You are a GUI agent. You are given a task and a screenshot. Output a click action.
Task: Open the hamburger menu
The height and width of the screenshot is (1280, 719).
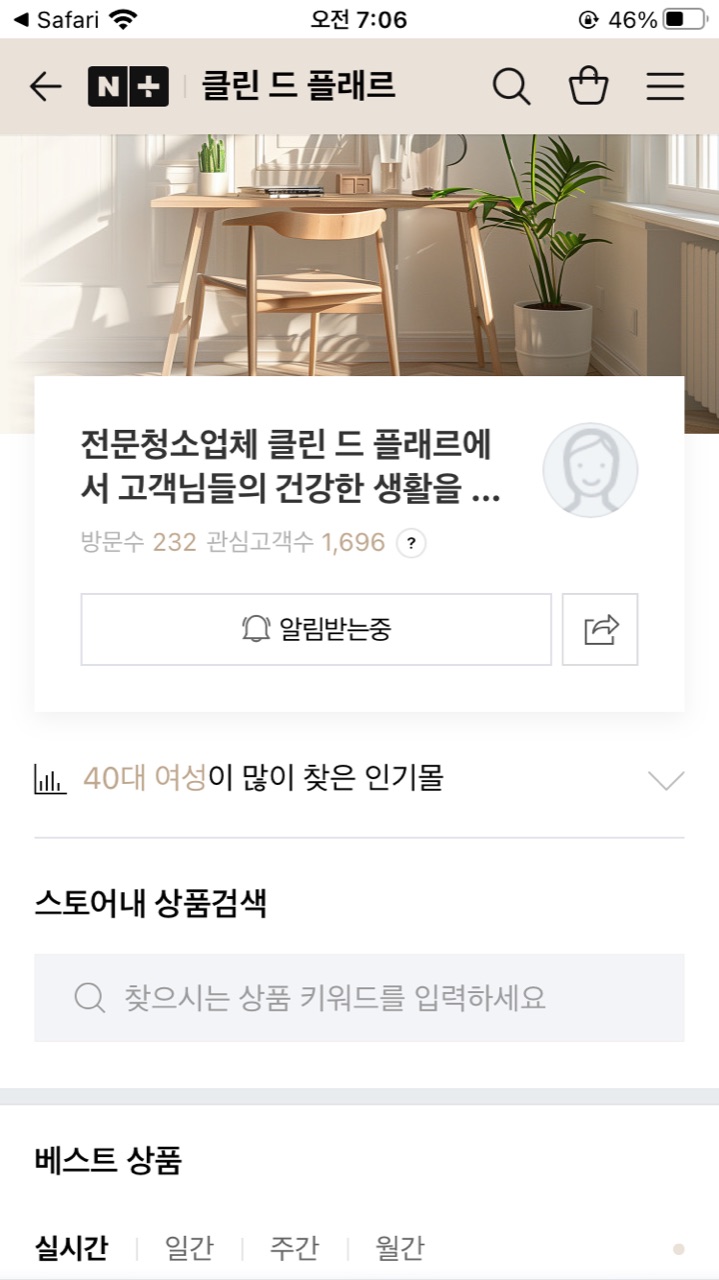click(665, 87)
